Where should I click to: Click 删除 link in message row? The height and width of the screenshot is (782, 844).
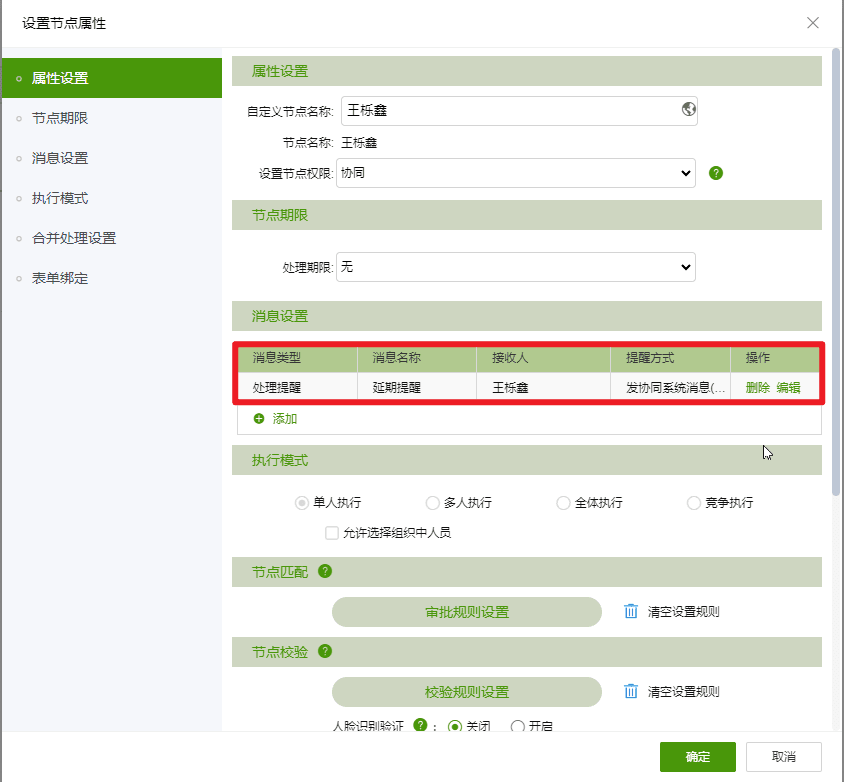click(x=757, y=388)
